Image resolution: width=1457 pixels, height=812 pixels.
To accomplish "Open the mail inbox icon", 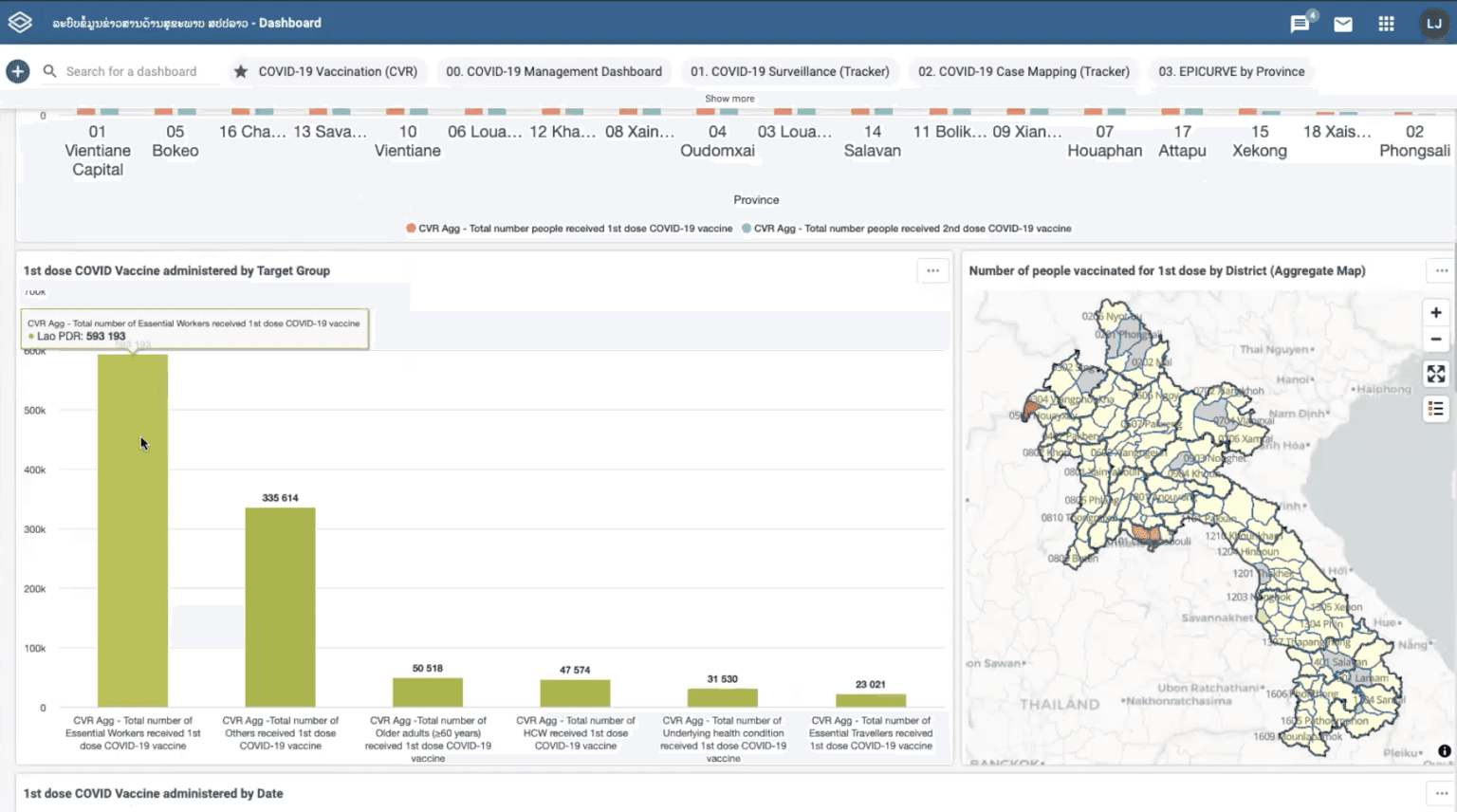I will click(1343, 24).
